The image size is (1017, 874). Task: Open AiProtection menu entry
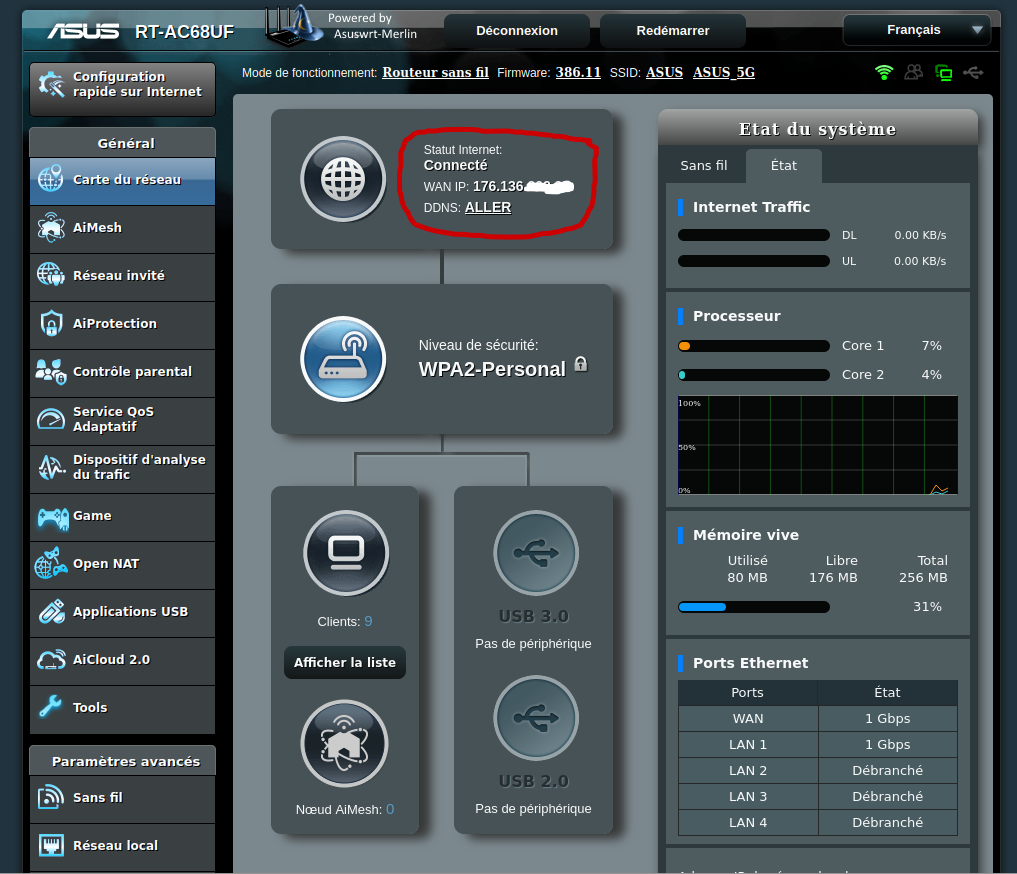click(x=123, y=325)
